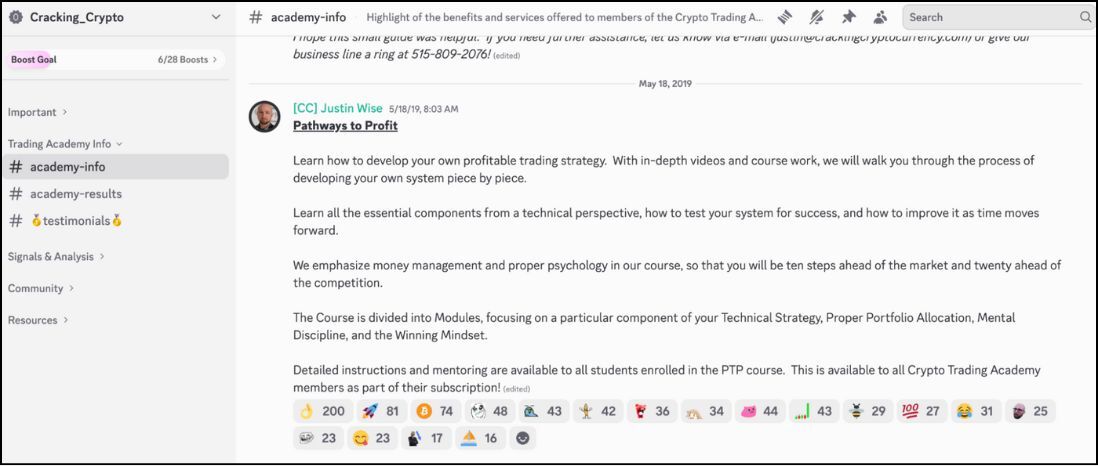Open the Cracking_Crypto server dropdown
The image size is (1098, 466).
click(216, 17)
